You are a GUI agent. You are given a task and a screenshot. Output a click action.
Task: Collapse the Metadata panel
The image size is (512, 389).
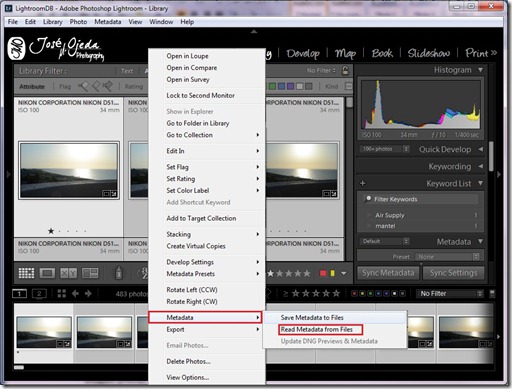point(480,241)
